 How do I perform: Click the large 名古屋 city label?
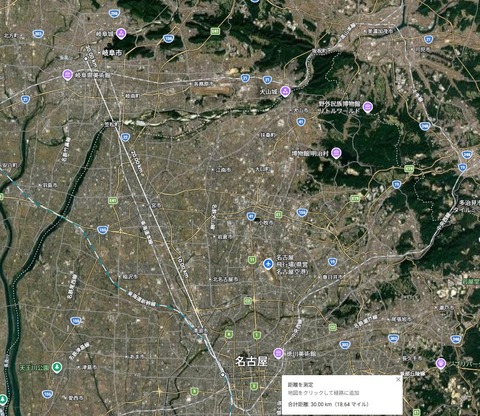(x=251, y=361)
